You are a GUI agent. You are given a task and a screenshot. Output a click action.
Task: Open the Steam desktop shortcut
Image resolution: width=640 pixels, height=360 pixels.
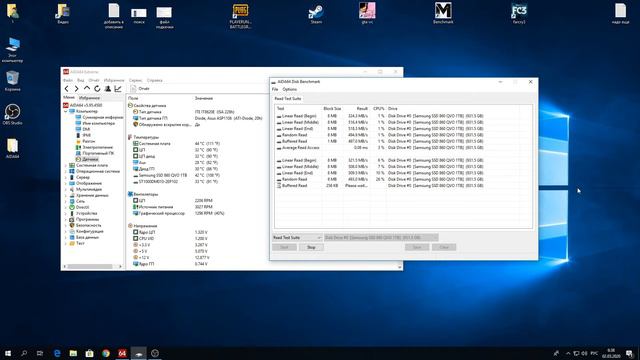pos(316,14)
